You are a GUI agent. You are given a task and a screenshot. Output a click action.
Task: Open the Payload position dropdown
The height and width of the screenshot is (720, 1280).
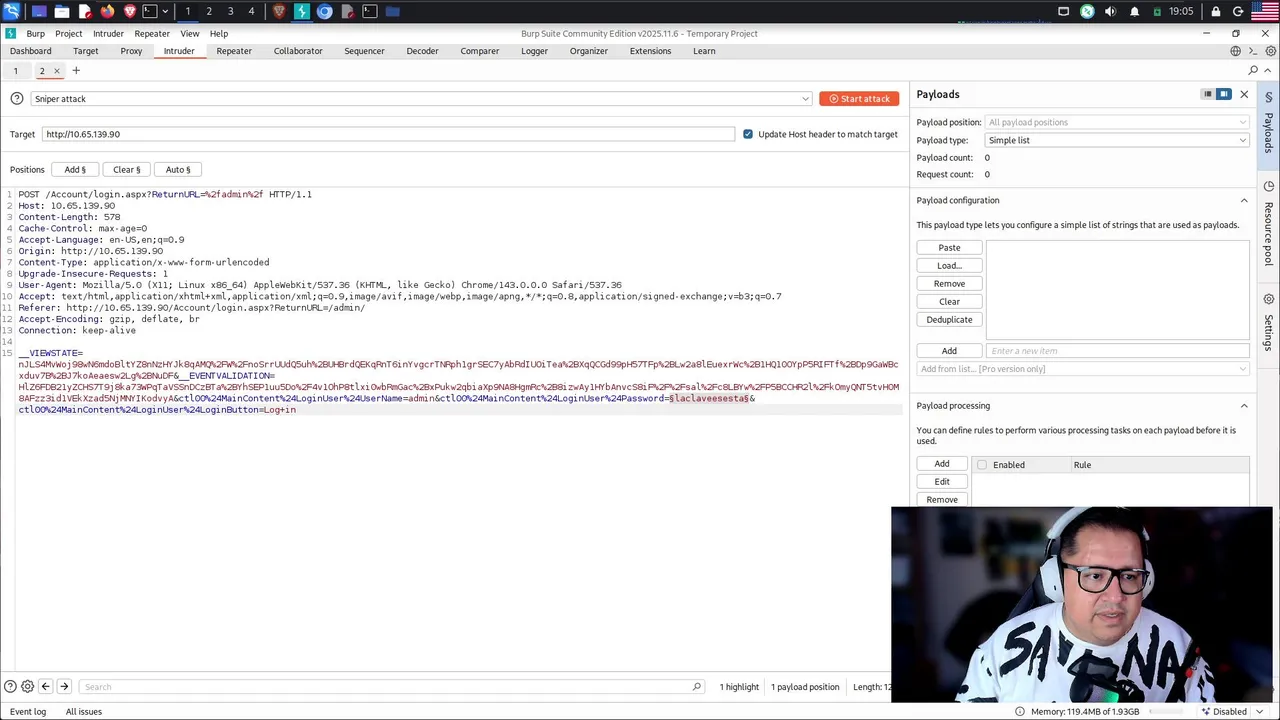pos(1117,122)
